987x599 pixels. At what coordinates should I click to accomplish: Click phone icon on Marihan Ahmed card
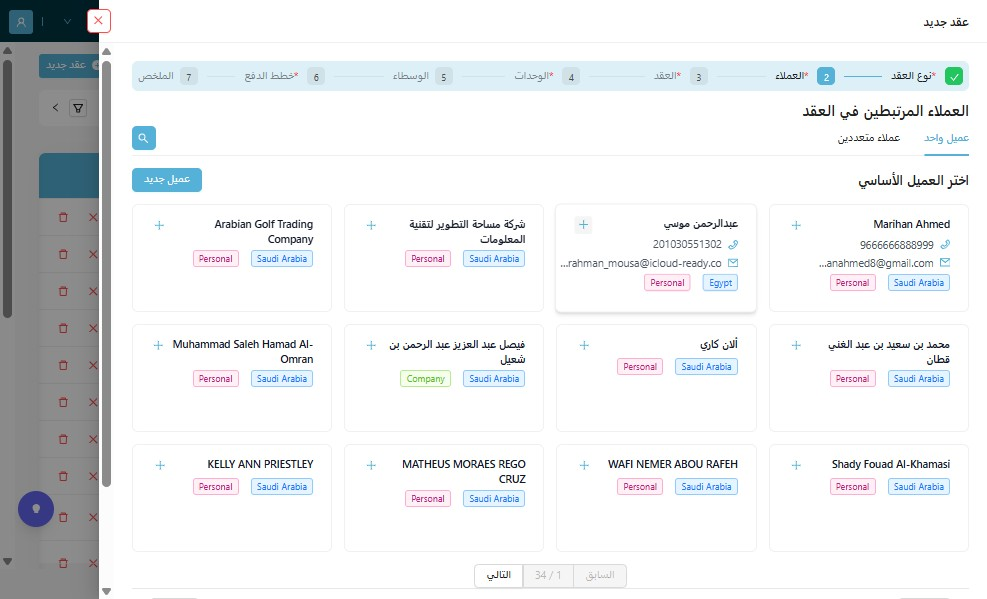coord(945,244)
